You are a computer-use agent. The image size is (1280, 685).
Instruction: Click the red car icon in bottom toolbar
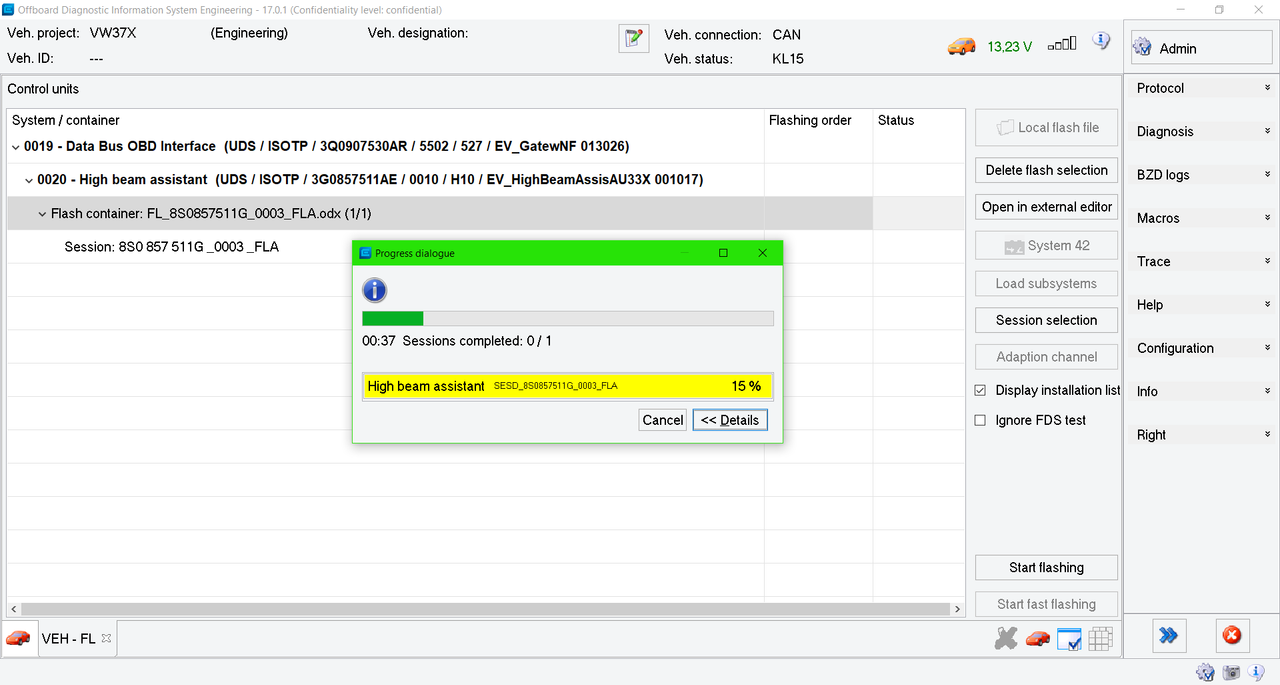click(x=1038, y=638)
